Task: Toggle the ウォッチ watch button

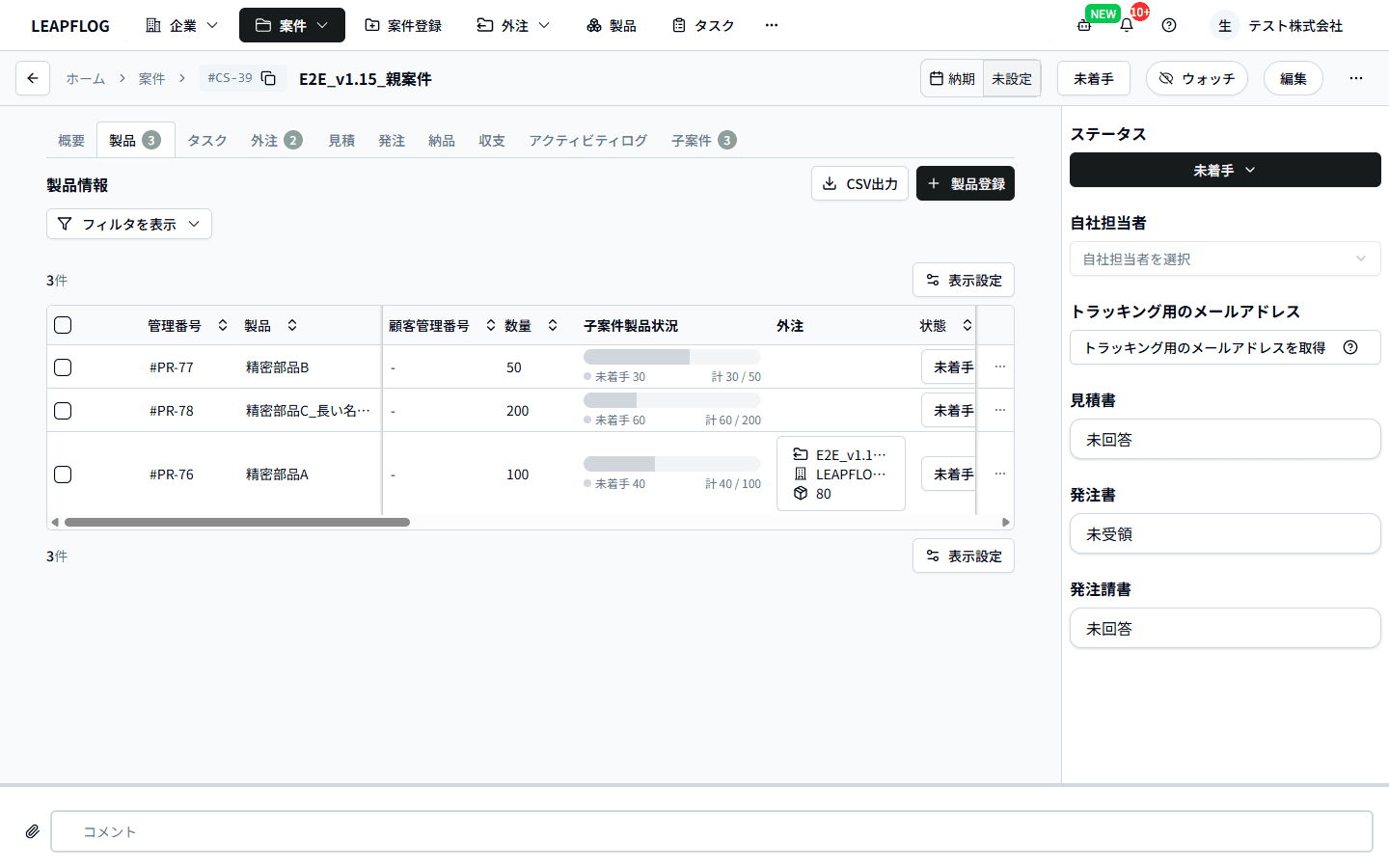Action: (1196, 78)
